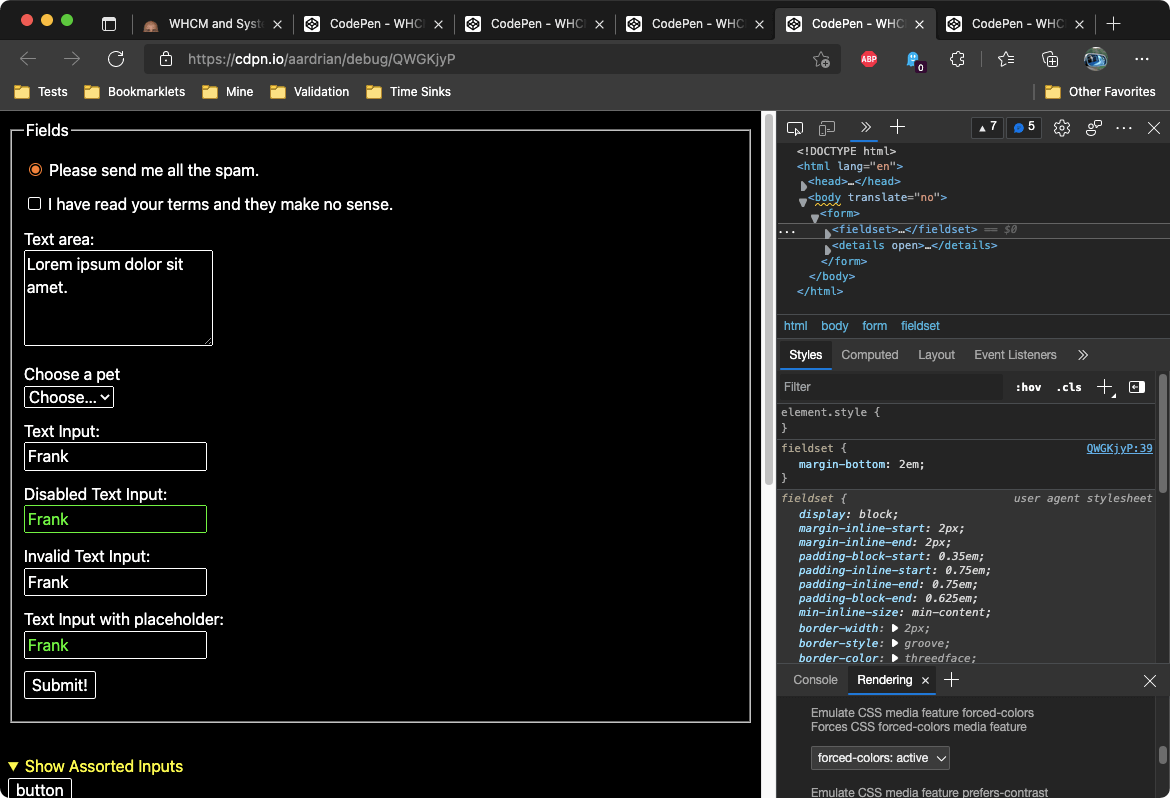Switch to the WHCM and System tab

pyautogui.click(x=213, y=24)
